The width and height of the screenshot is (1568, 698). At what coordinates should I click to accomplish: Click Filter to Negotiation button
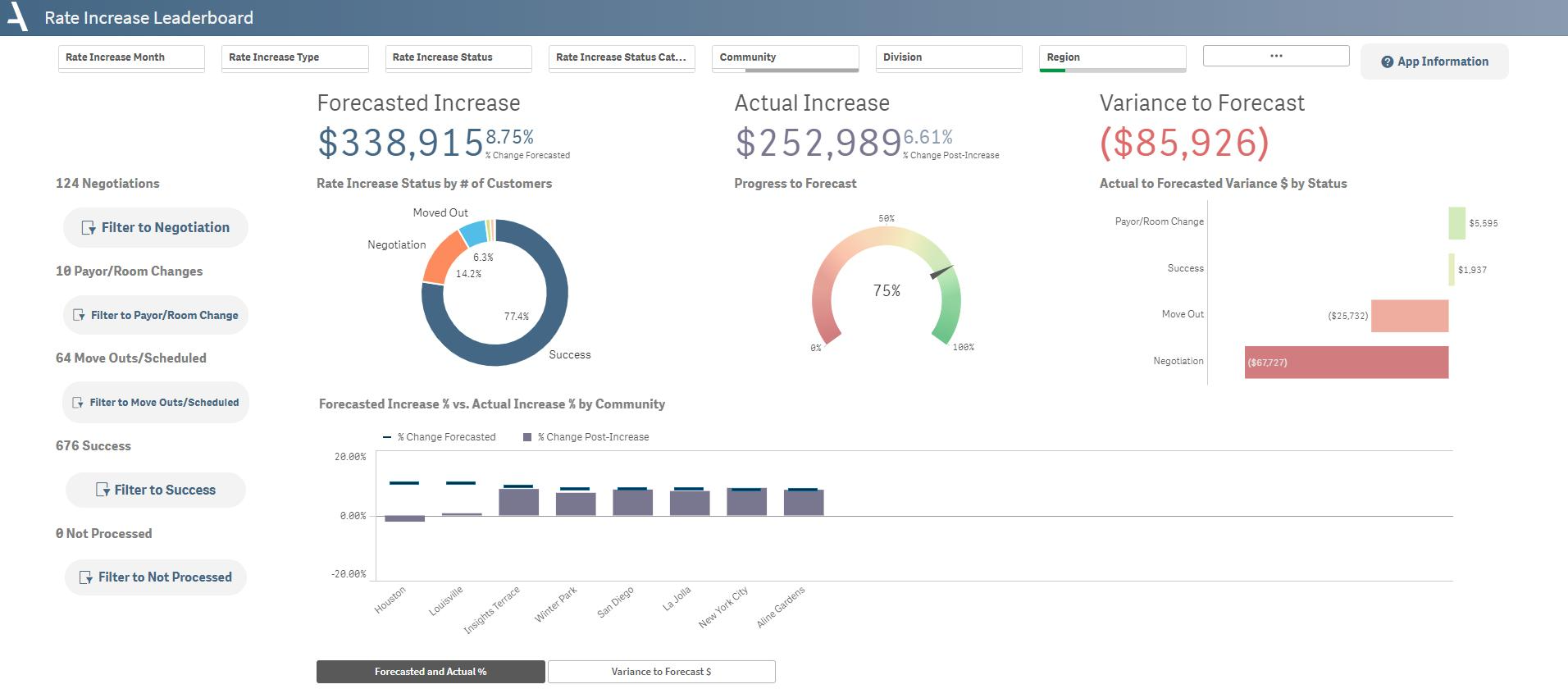point(156,227)
